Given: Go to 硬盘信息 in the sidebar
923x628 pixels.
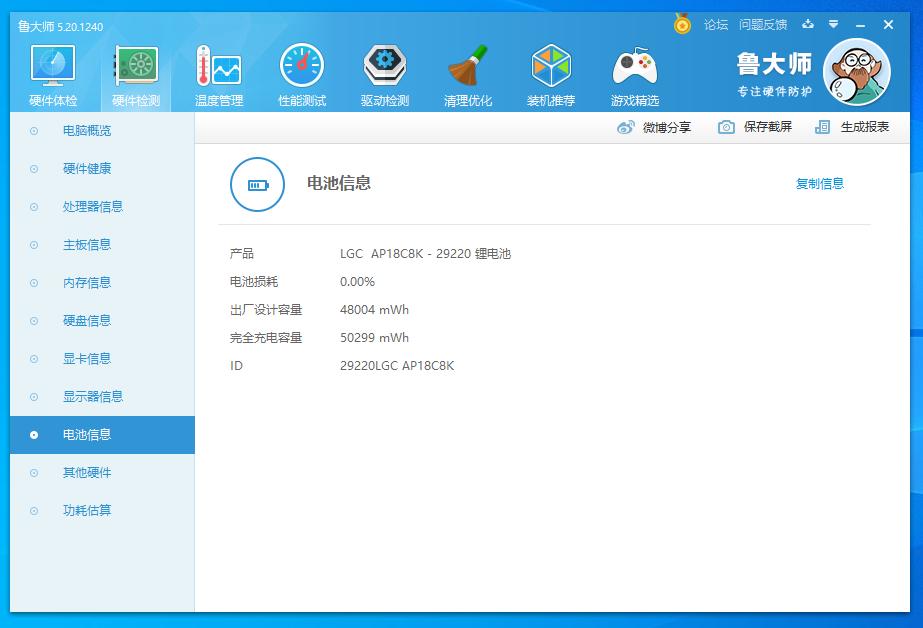Looking at the screenshot, I should click(x=87, y=321).
